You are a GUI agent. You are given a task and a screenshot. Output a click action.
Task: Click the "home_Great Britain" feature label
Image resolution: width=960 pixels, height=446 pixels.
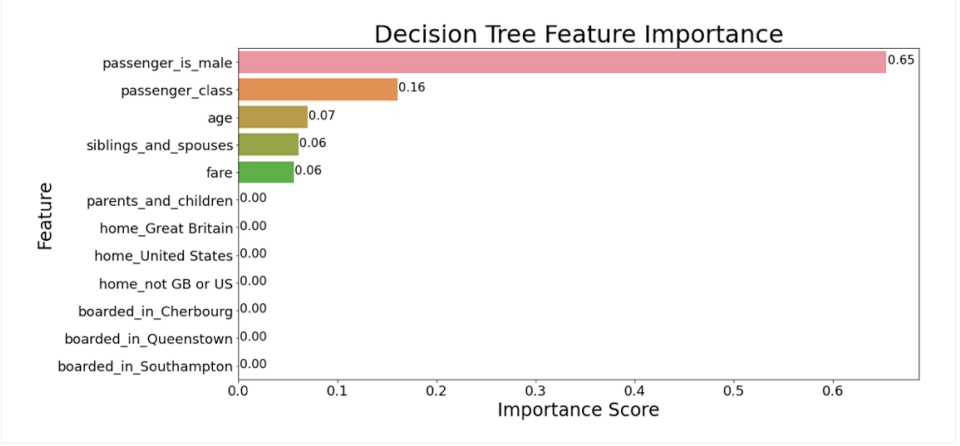(166, 229)
